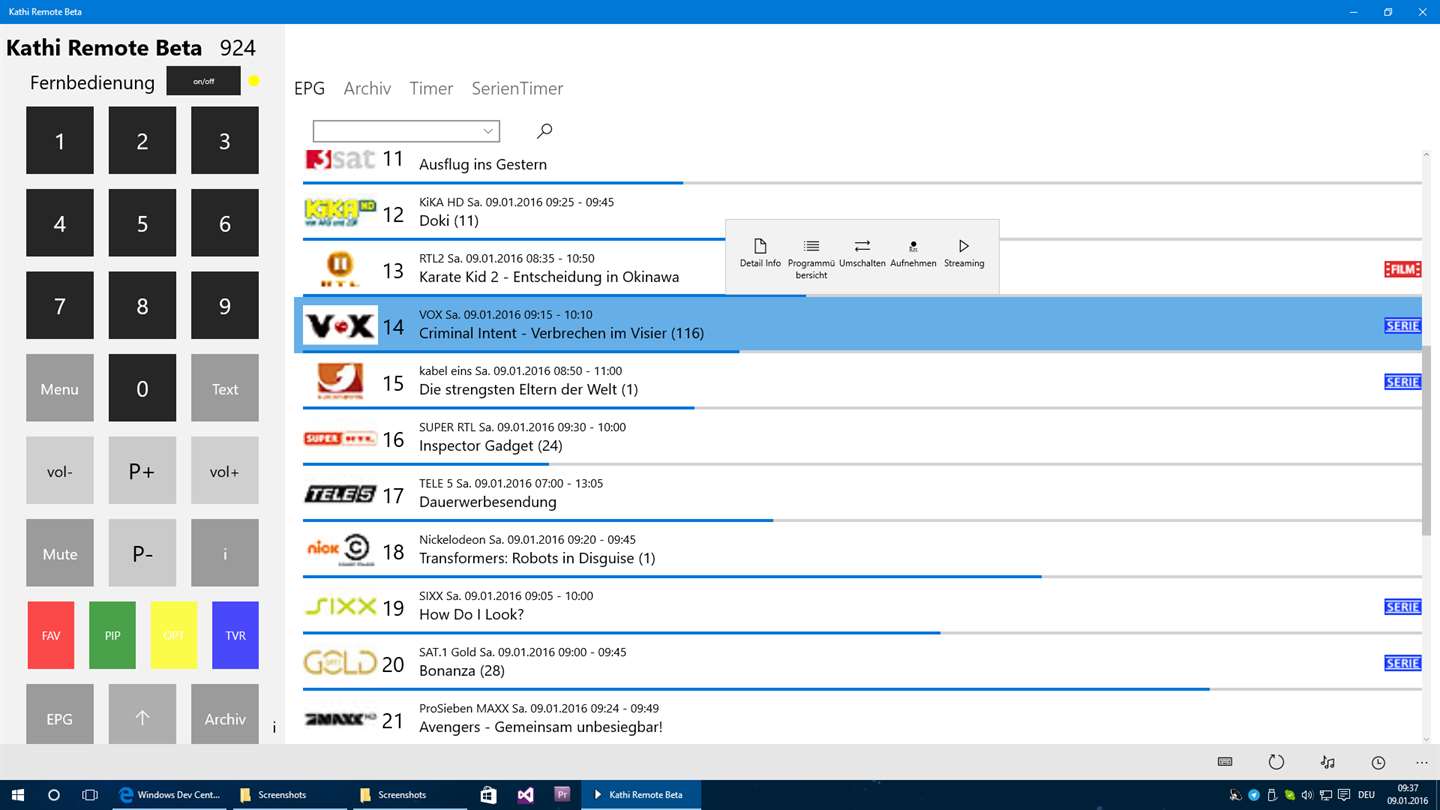Switch to the EPG tab
The width and height of the screenshot is (1440, 810).
tap(310, 88)
